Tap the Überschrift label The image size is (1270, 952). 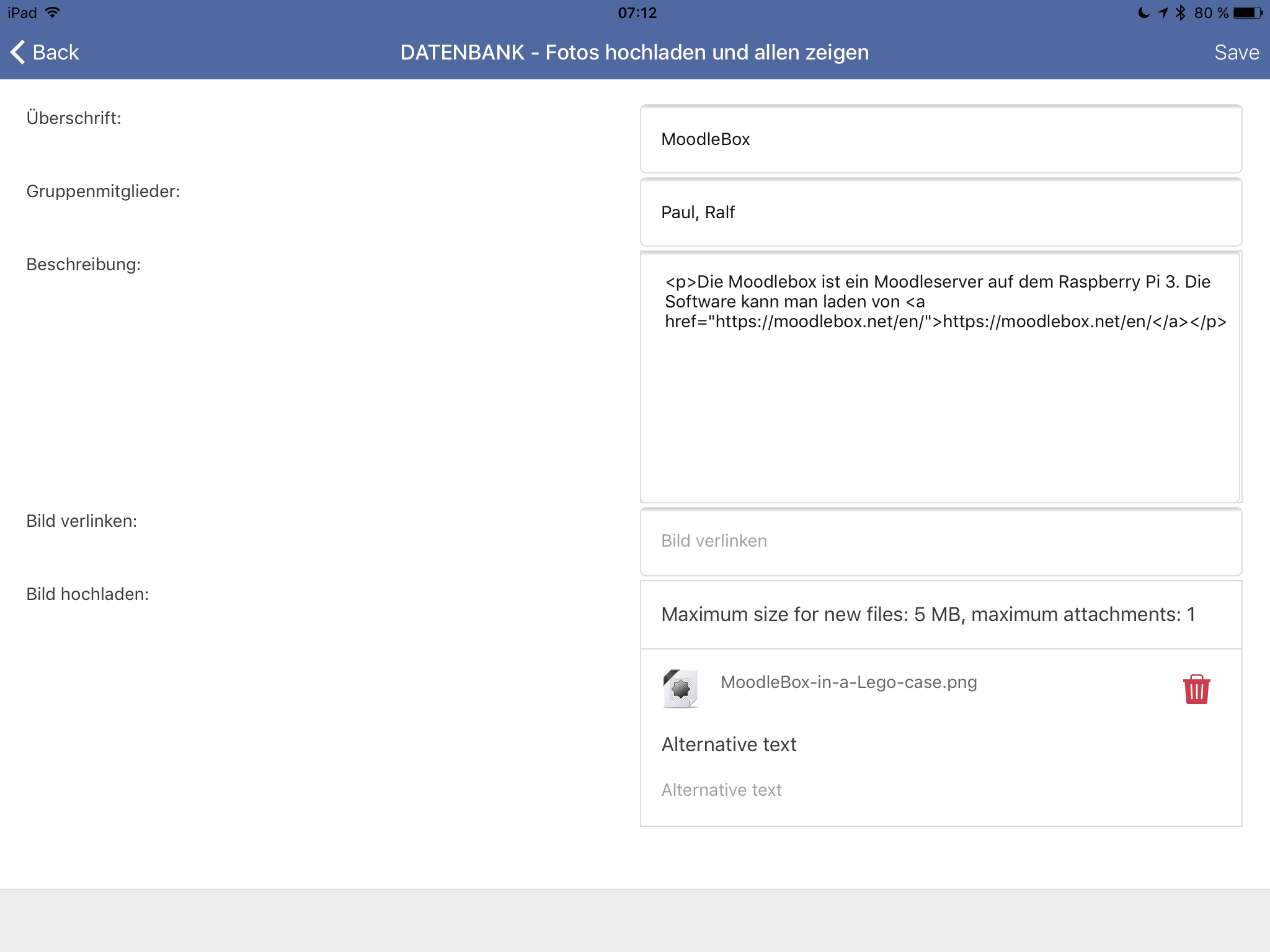[74, 118]
